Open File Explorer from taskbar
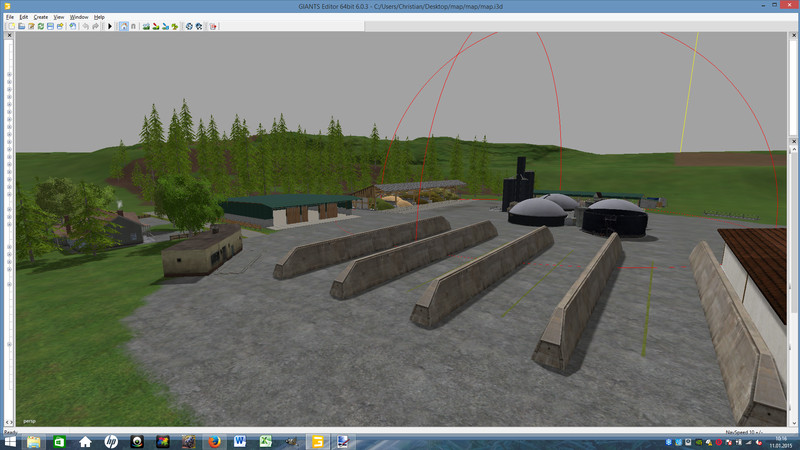Viewport: 800px width, 450px height. coord(34,441)
